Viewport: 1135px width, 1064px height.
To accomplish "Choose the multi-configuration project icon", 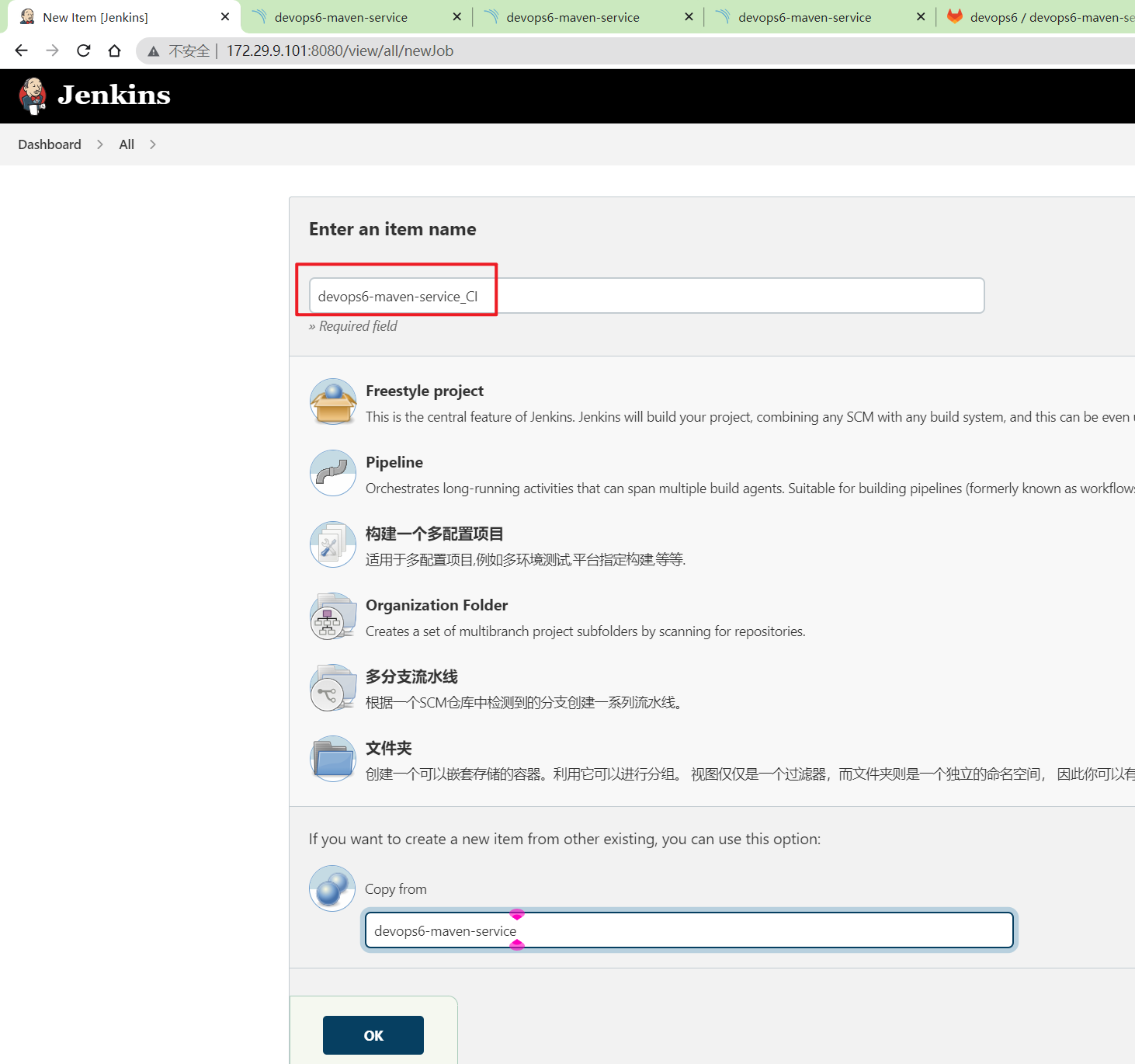I will point(333,544).
